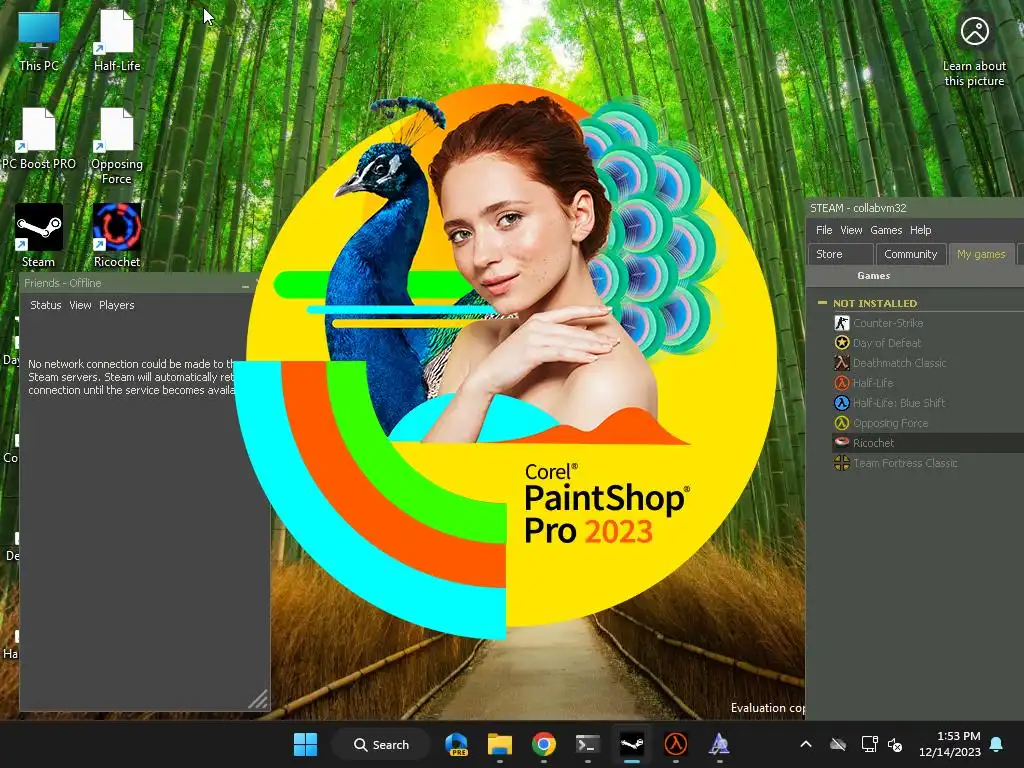Select Counter-Strike in the games list

[888, 323]
